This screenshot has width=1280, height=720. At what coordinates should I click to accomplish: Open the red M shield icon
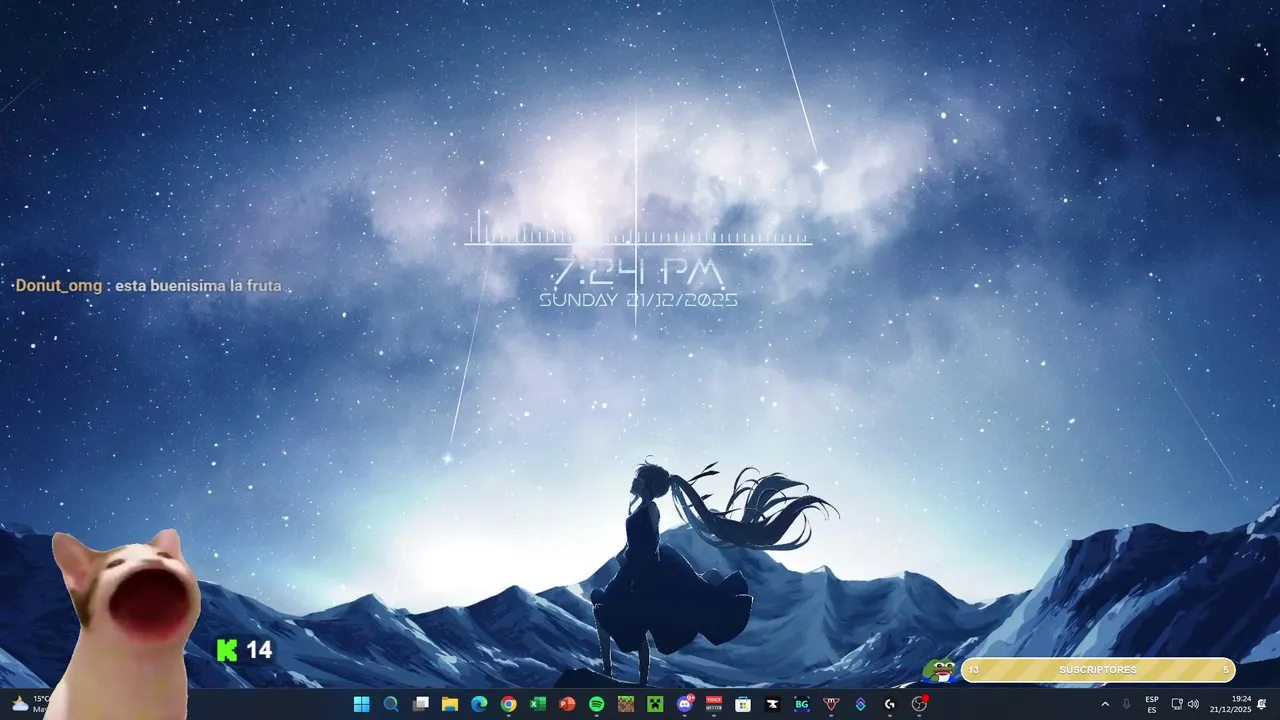[831, 704]
